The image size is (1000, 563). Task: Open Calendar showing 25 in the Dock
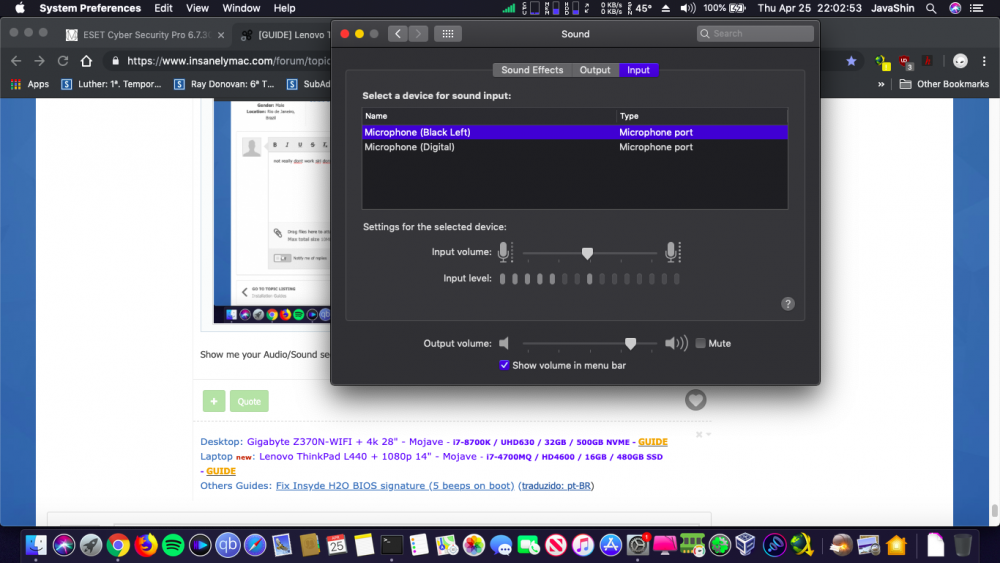337,545
